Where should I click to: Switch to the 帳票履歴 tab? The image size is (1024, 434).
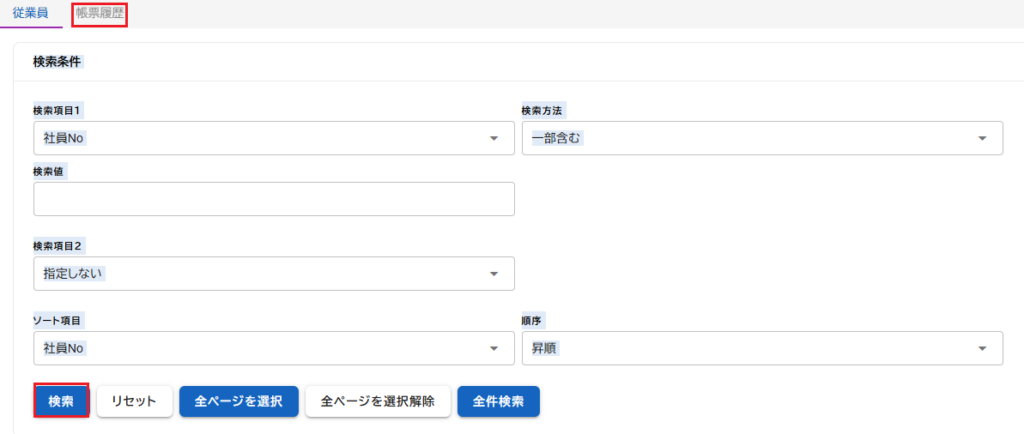[100, 13]
